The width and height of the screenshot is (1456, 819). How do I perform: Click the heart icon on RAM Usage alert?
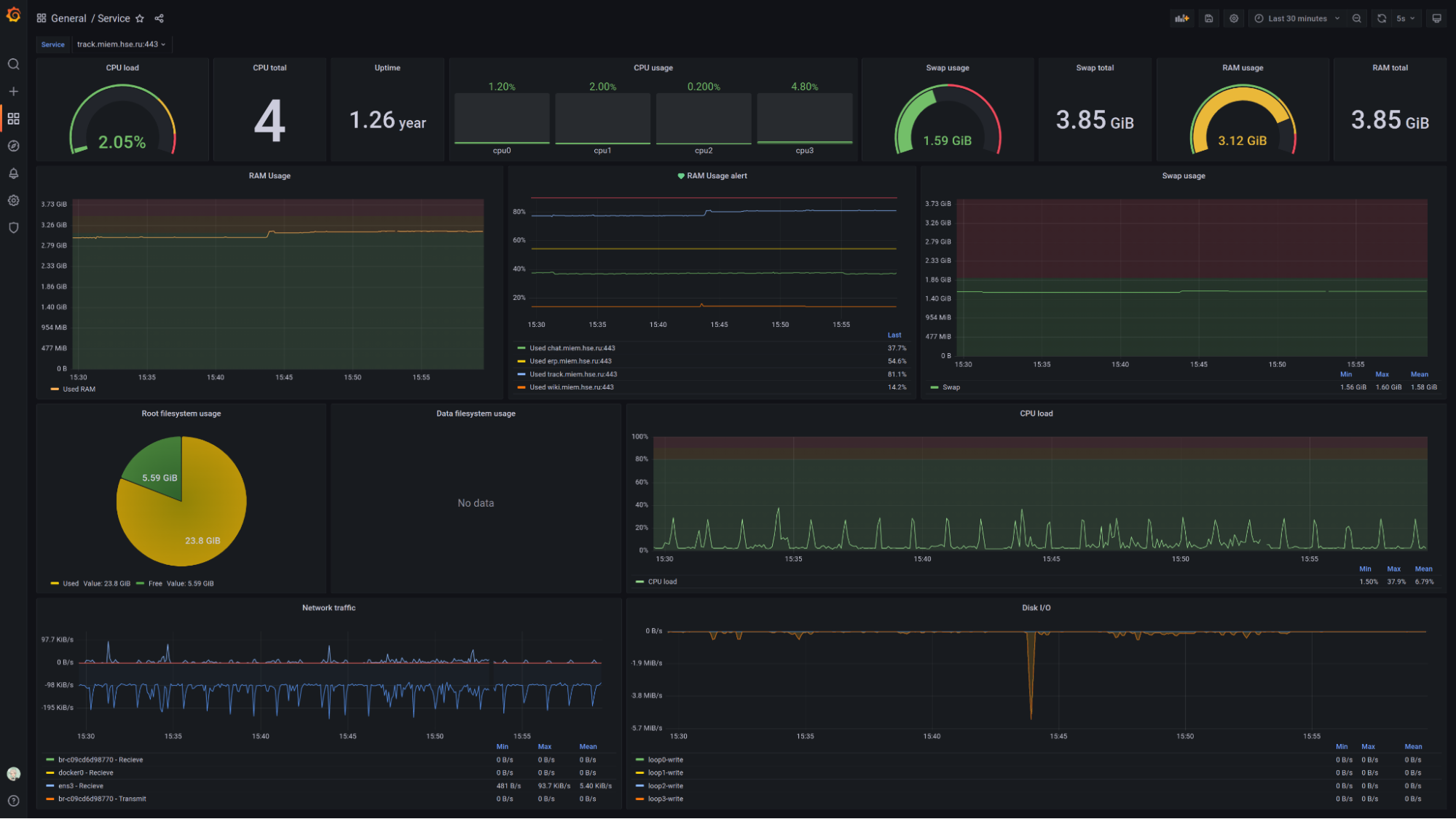681,176
